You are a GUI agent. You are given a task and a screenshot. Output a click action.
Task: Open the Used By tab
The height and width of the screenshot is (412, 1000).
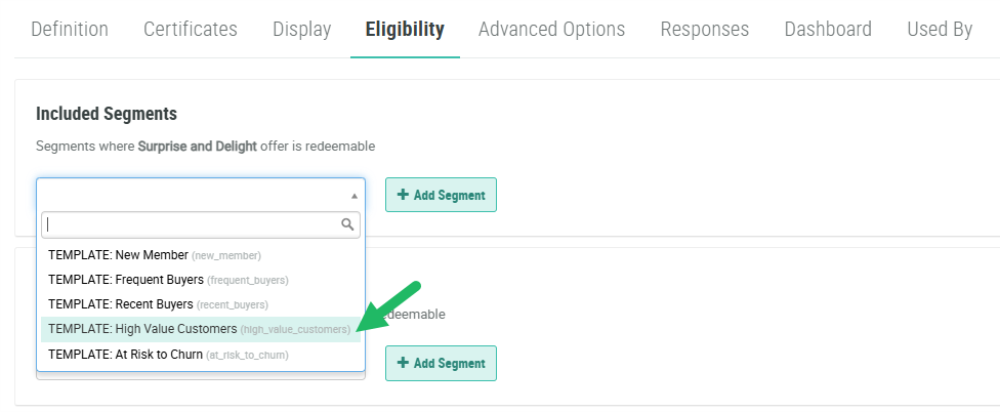pos(939,29)
